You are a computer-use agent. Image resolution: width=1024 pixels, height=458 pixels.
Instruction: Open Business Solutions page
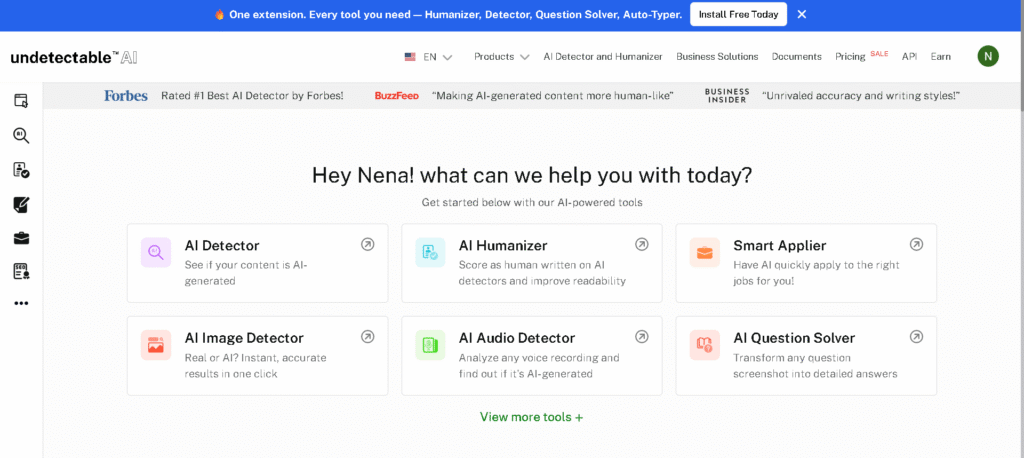[717, 57]
